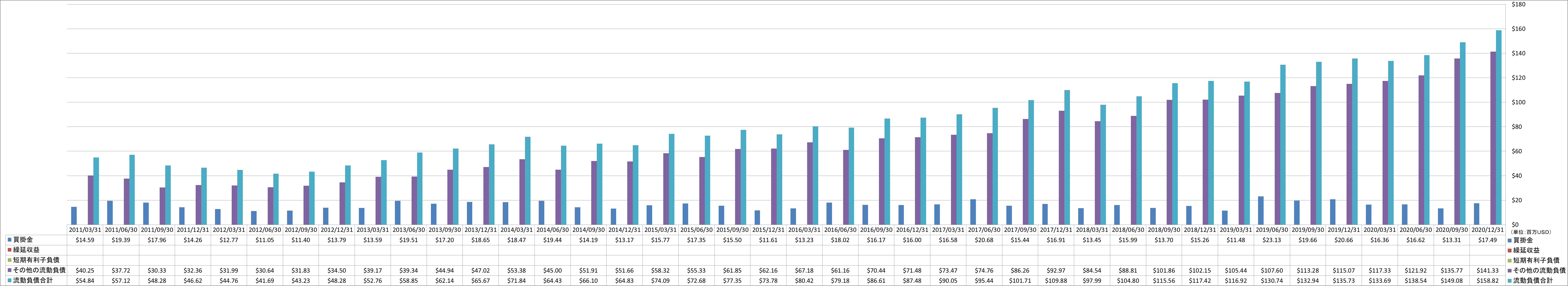Click the blue 買掛金 bar for 2019/06/30
The image size is (1568, 286).
(1261, 211)
